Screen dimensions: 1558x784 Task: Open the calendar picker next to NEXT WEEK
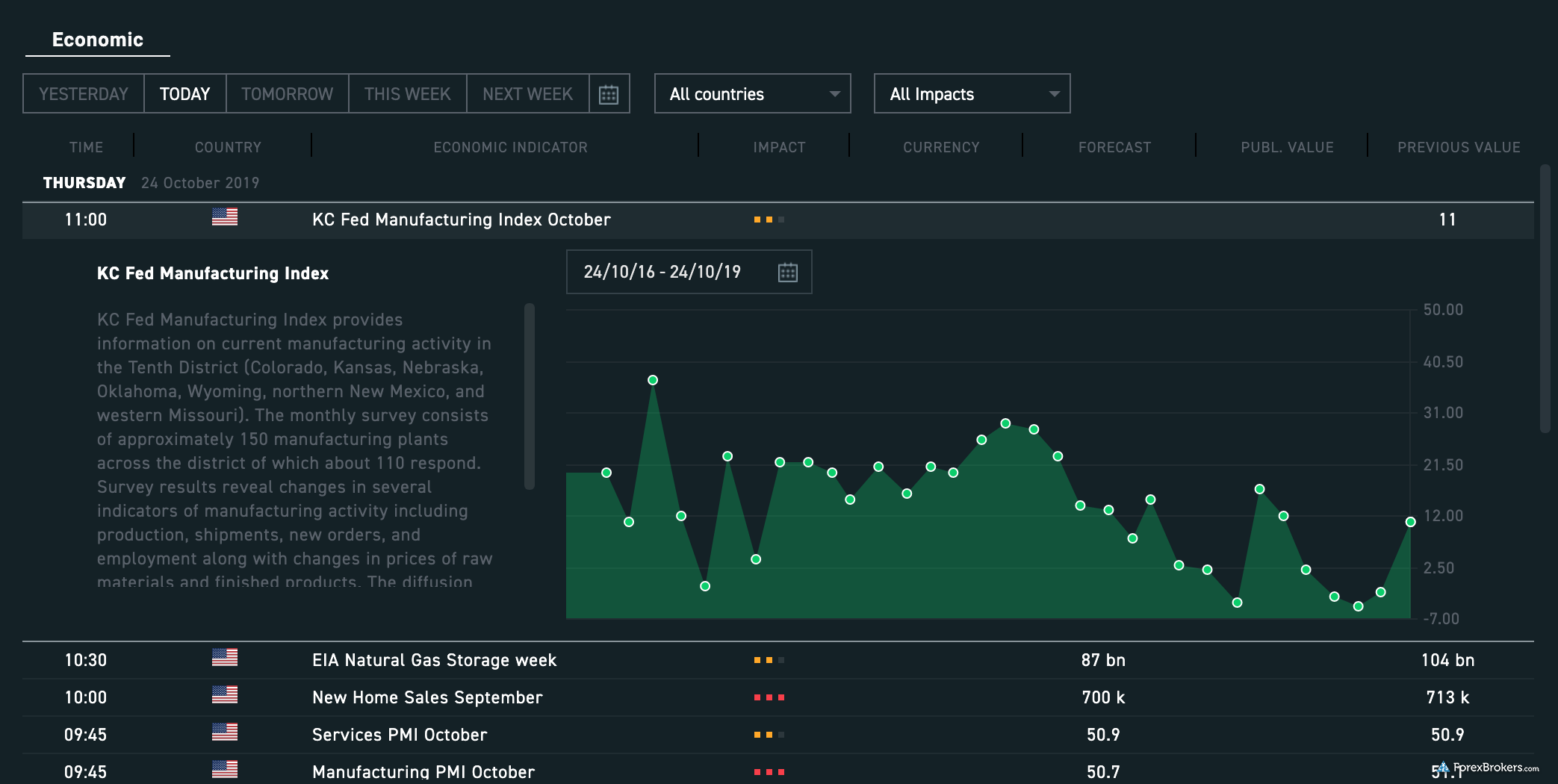[x=609, y=94]
